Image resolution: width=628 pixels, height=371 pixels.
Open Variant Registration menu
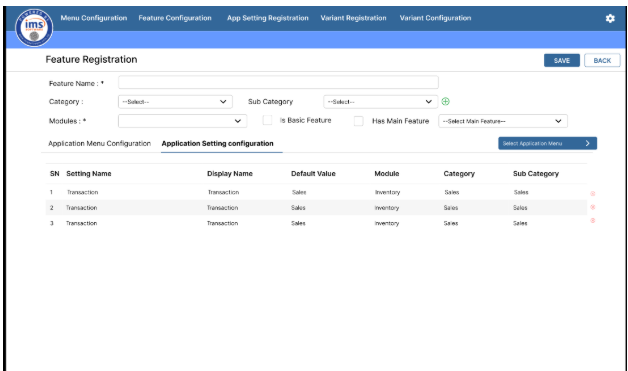353,18
